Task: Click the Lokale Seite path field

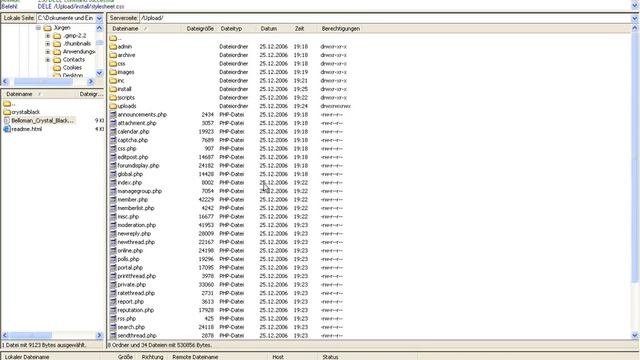Action: click(x=66, y=18)
